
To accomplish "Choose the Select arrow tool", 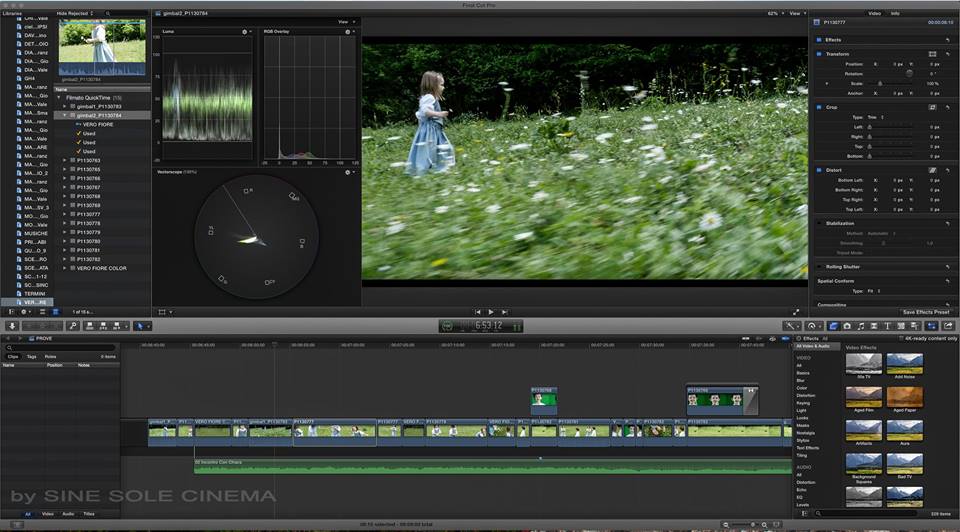I will click(x=140, y=326).
